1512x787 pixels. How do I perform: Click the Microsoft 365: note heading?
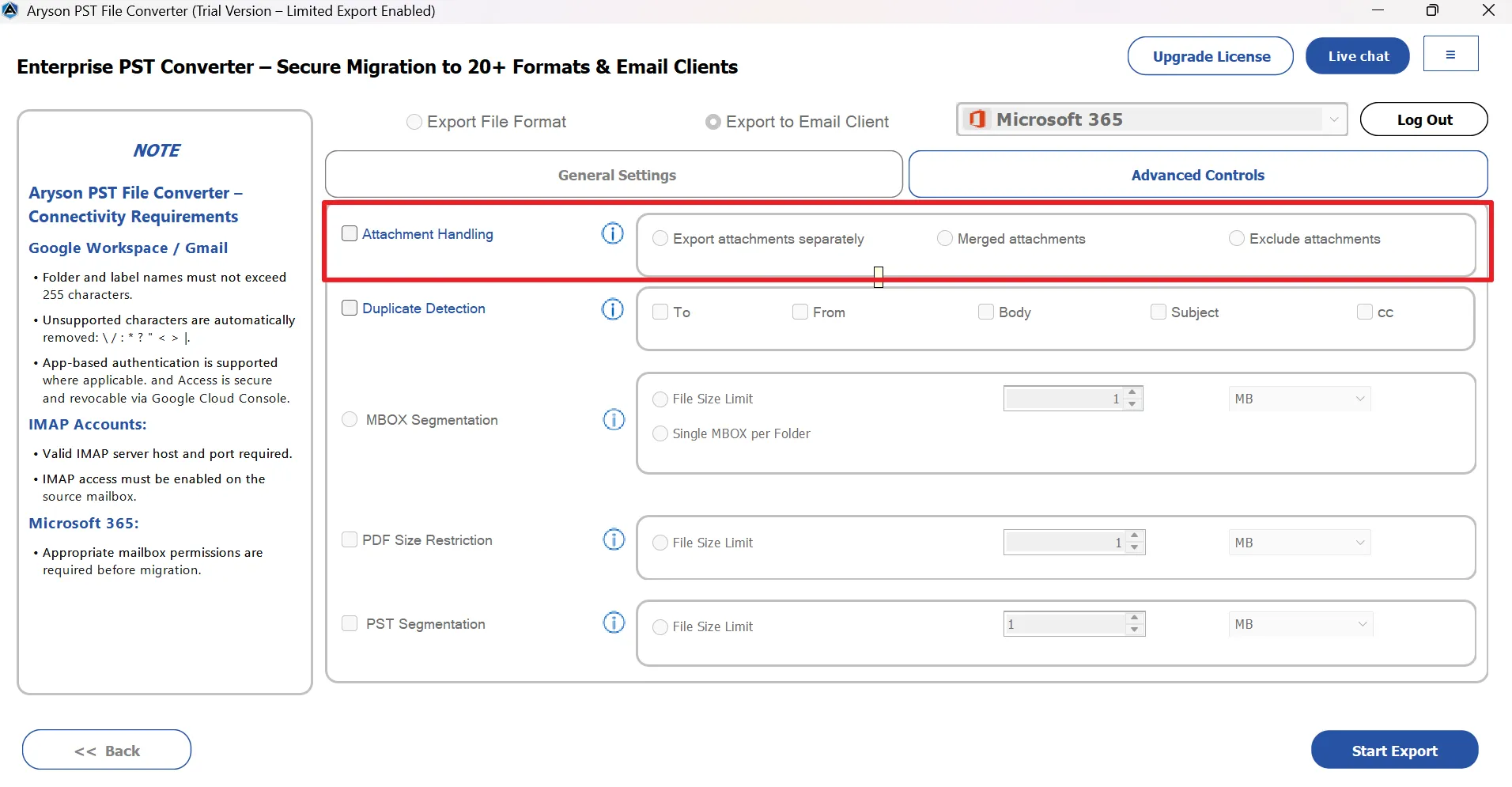point(84,523)
